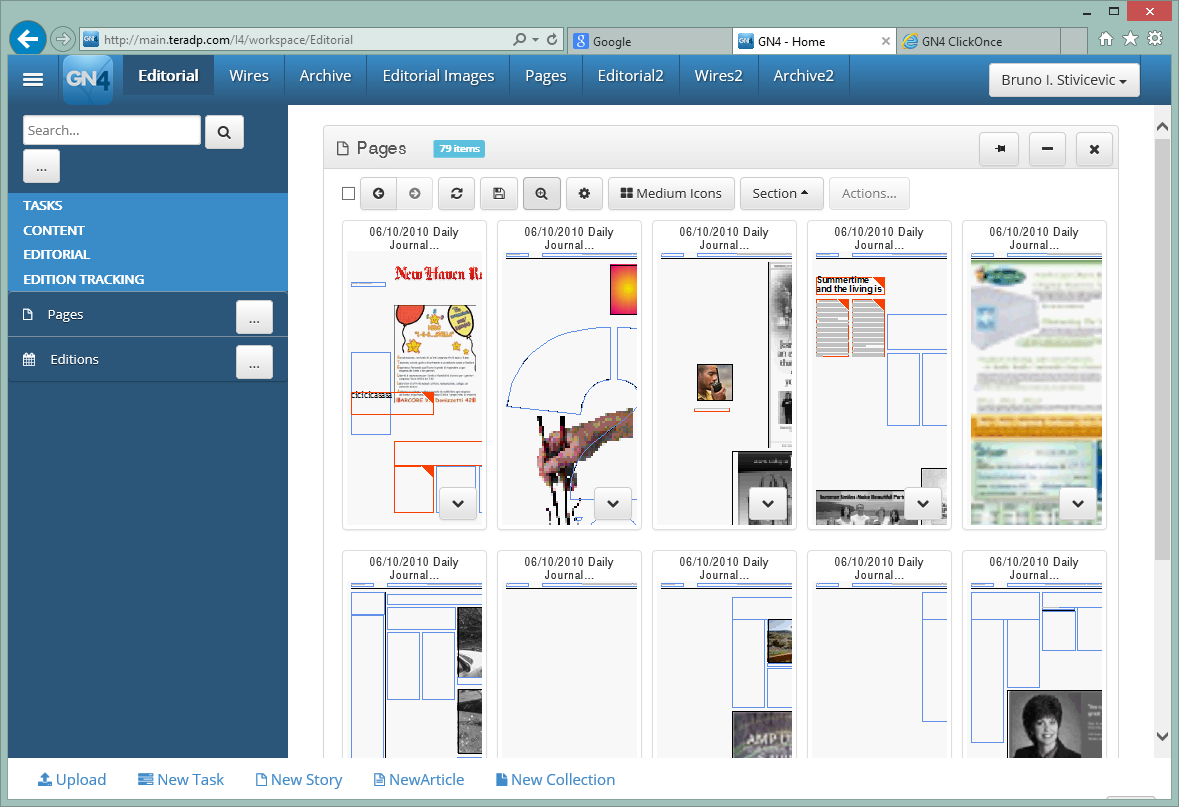Open the address-bar search dropdown arrow
This screenshot has height=807, width=1179.
click(535, 39)
